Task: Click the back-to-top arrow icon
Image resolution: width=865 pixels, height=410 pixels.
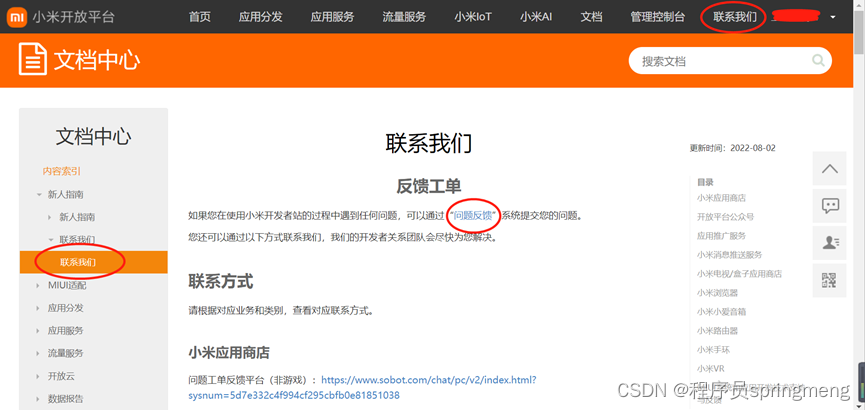Action: [829, 168]
